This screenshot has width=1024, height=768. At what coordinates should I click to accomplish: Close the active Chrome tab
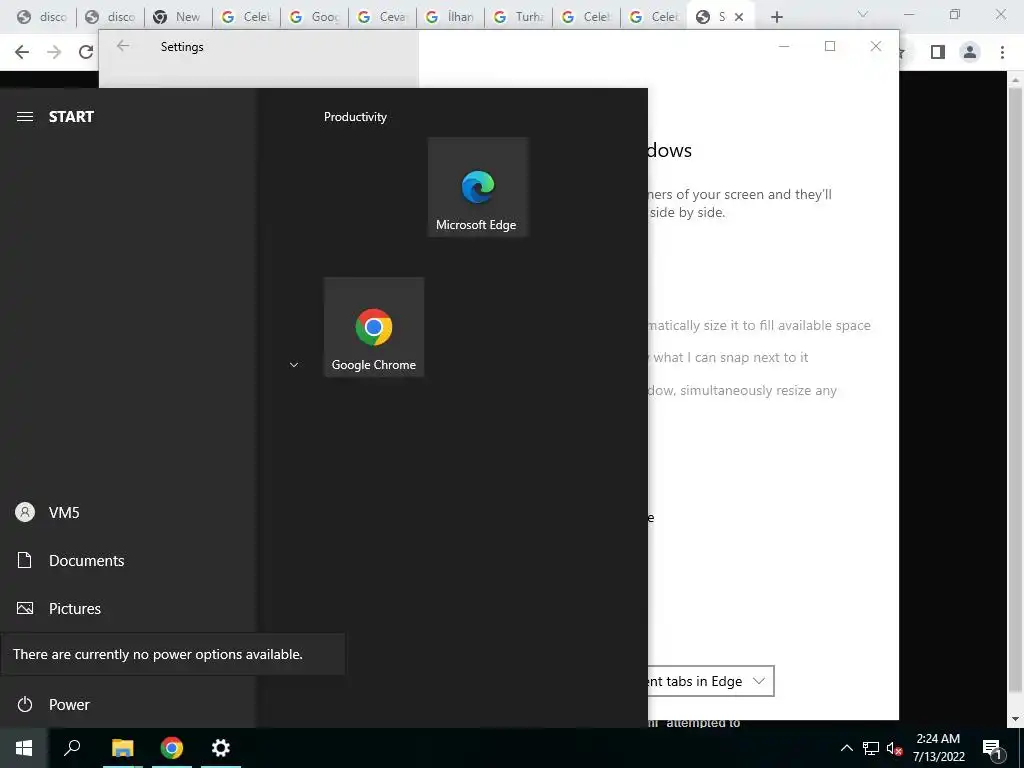(739, 17)
